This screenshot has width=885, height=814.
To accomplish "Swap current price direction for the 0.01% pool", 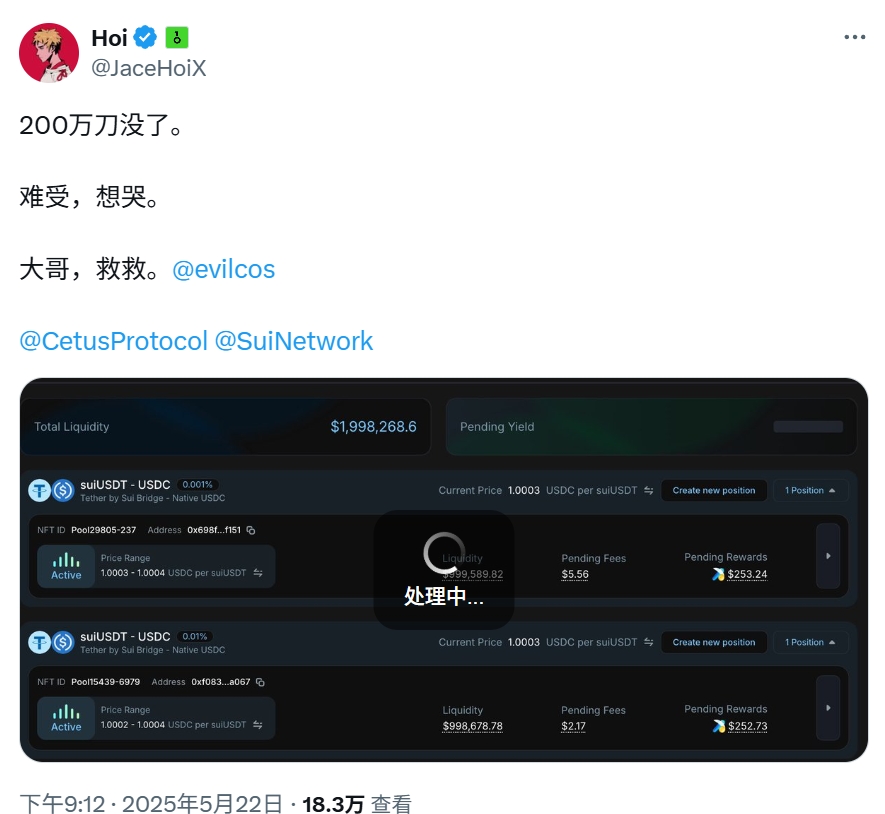I will [x=649, y=642].
